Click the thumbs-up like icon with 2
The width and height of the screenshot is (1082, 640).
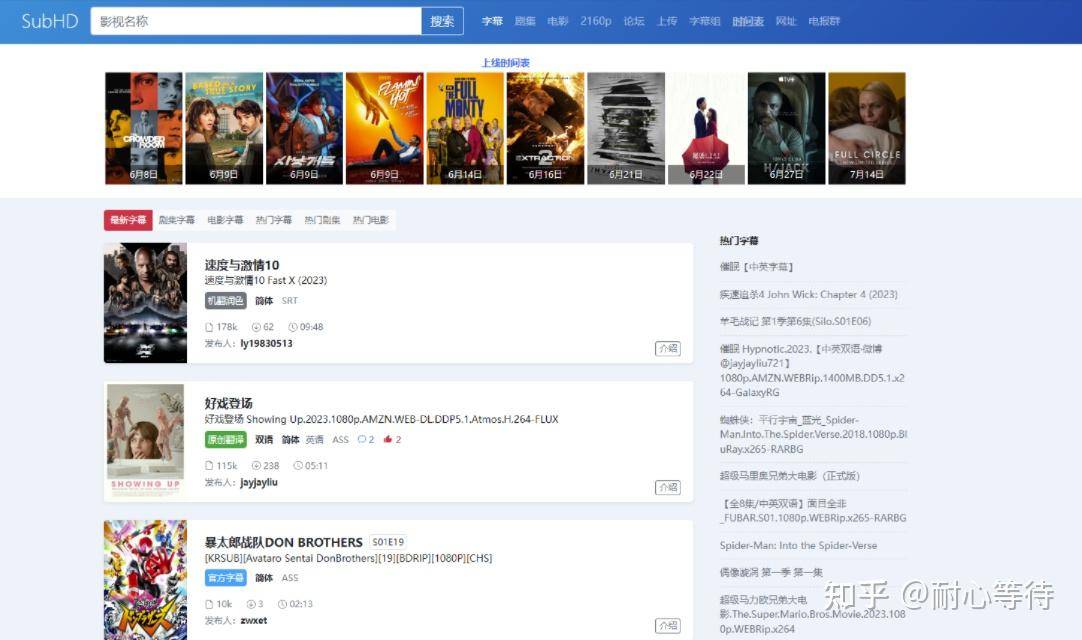[x=388, y=439]
